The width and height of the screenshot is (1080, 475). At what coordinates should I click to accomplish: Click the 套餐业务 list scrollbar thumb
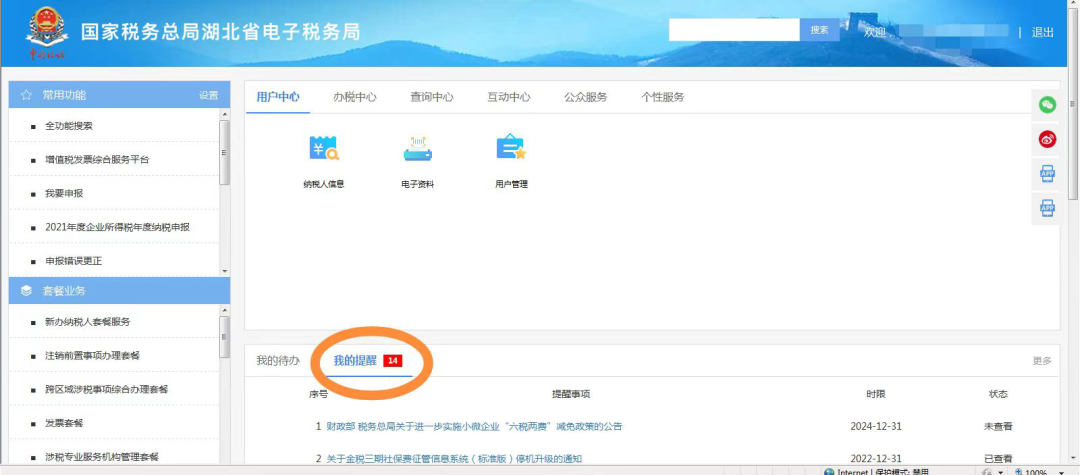[x=225, y=337]
